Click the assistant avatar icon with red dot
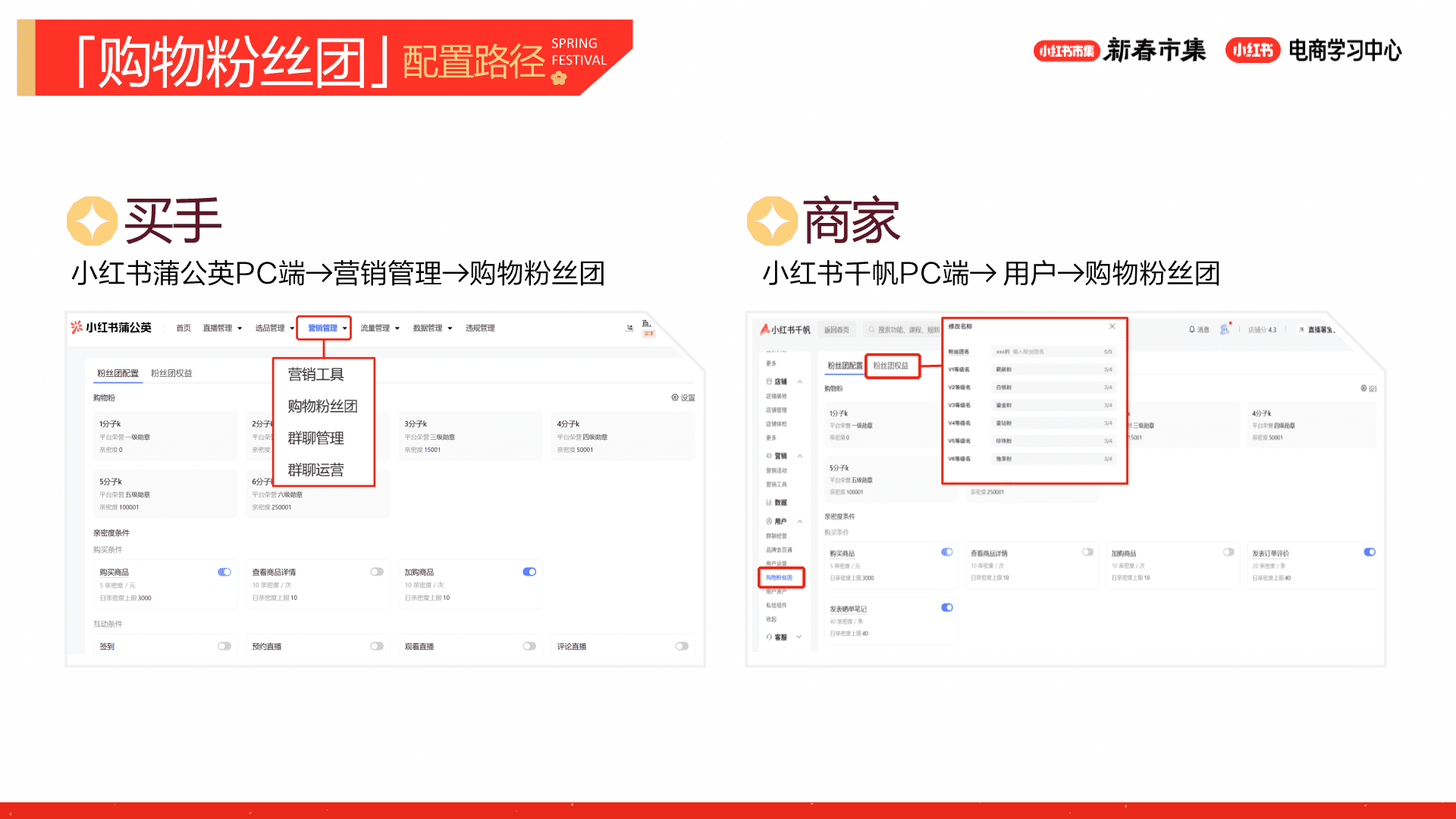The height and width of the screenshot is (819, 1456). [x=1224, y=329]
